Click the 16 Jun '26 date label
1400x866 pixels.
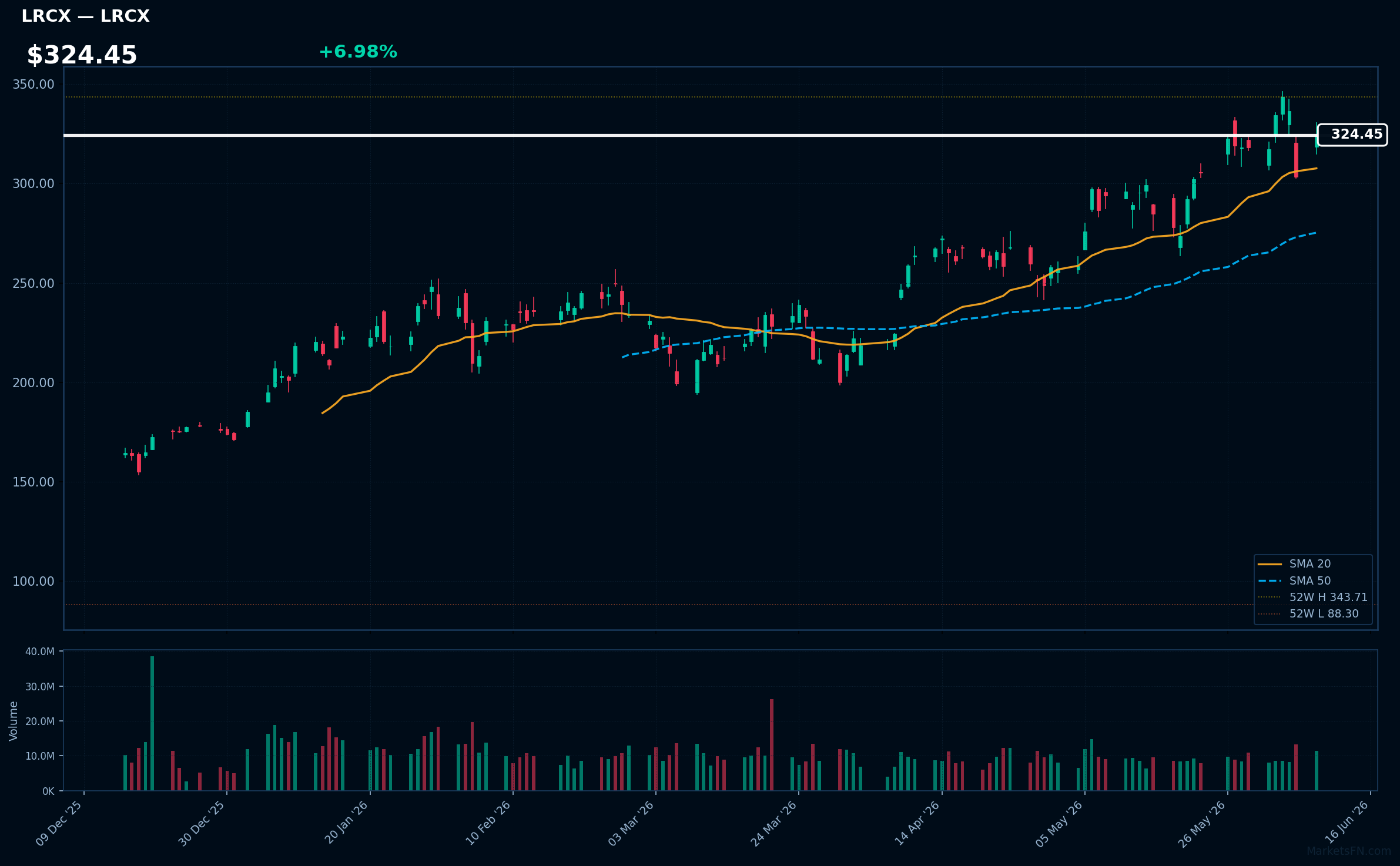(x=1347, y=823)
